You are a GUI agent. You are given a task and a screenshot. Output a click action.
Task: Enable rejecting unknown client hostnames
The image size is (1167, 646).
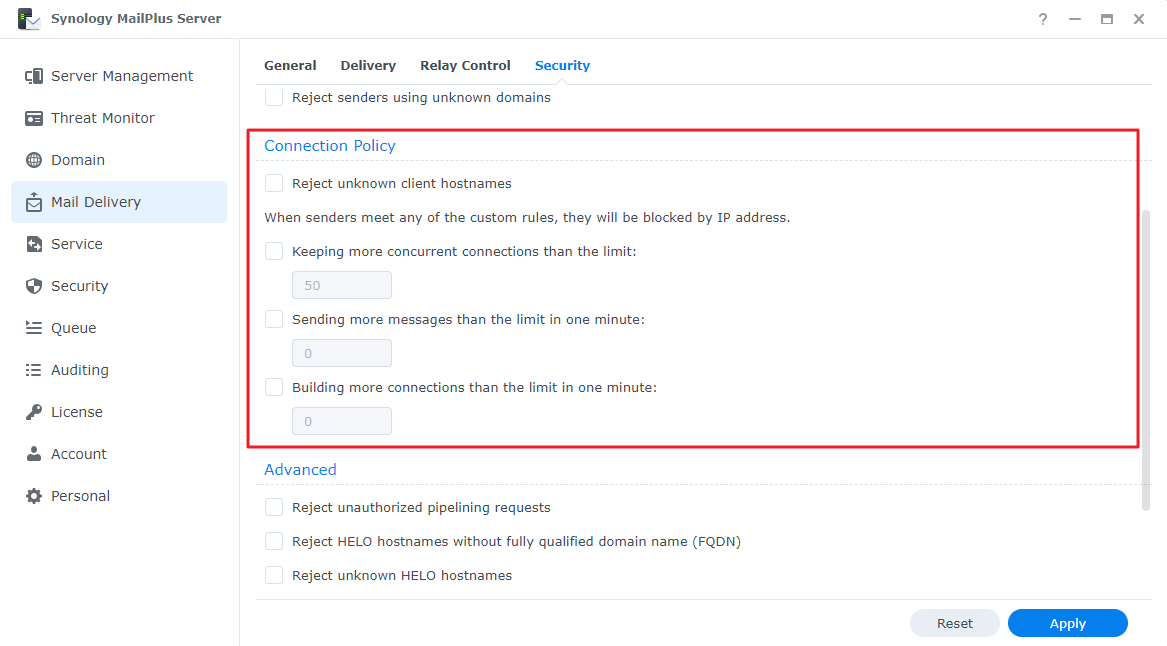(x=274, y=183)
